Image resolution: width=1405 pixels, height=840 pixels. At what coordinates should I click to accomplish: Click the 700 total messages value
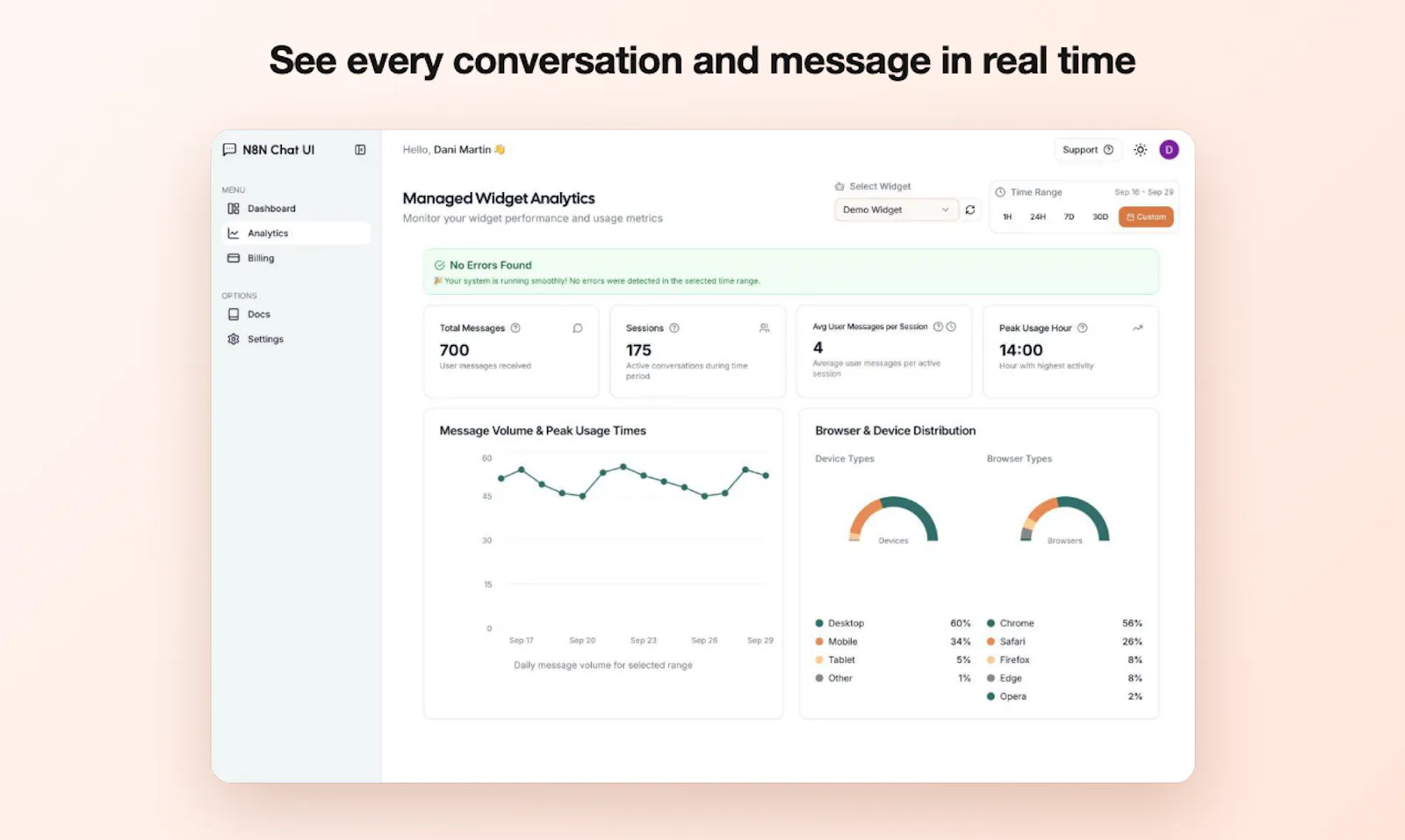[454, 350]
